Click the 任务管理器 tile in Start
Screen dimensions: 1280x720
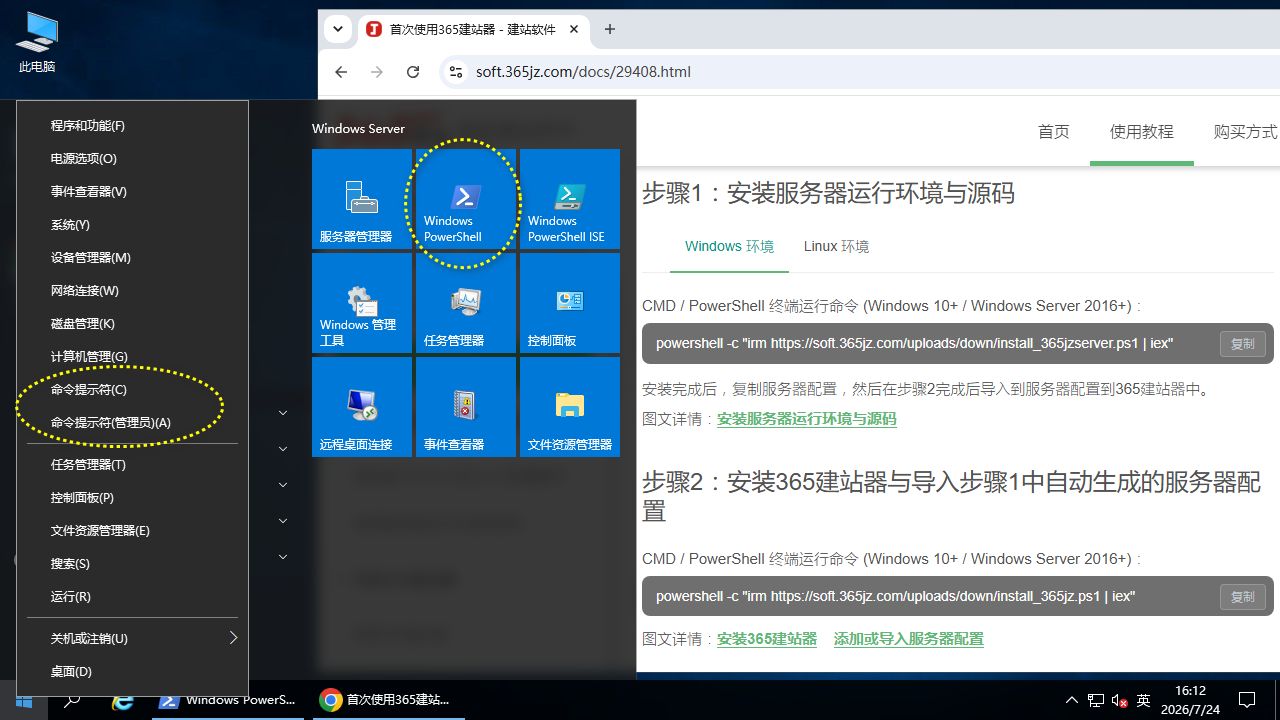(x=466, y=303)
